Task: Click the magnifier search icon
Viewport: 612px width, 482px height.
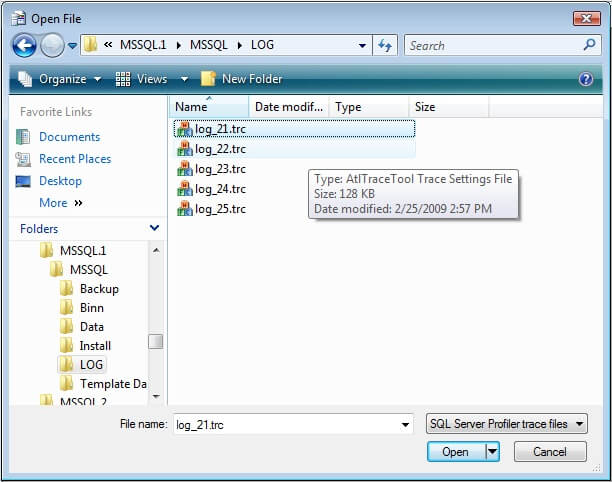Action: point(589,45)
